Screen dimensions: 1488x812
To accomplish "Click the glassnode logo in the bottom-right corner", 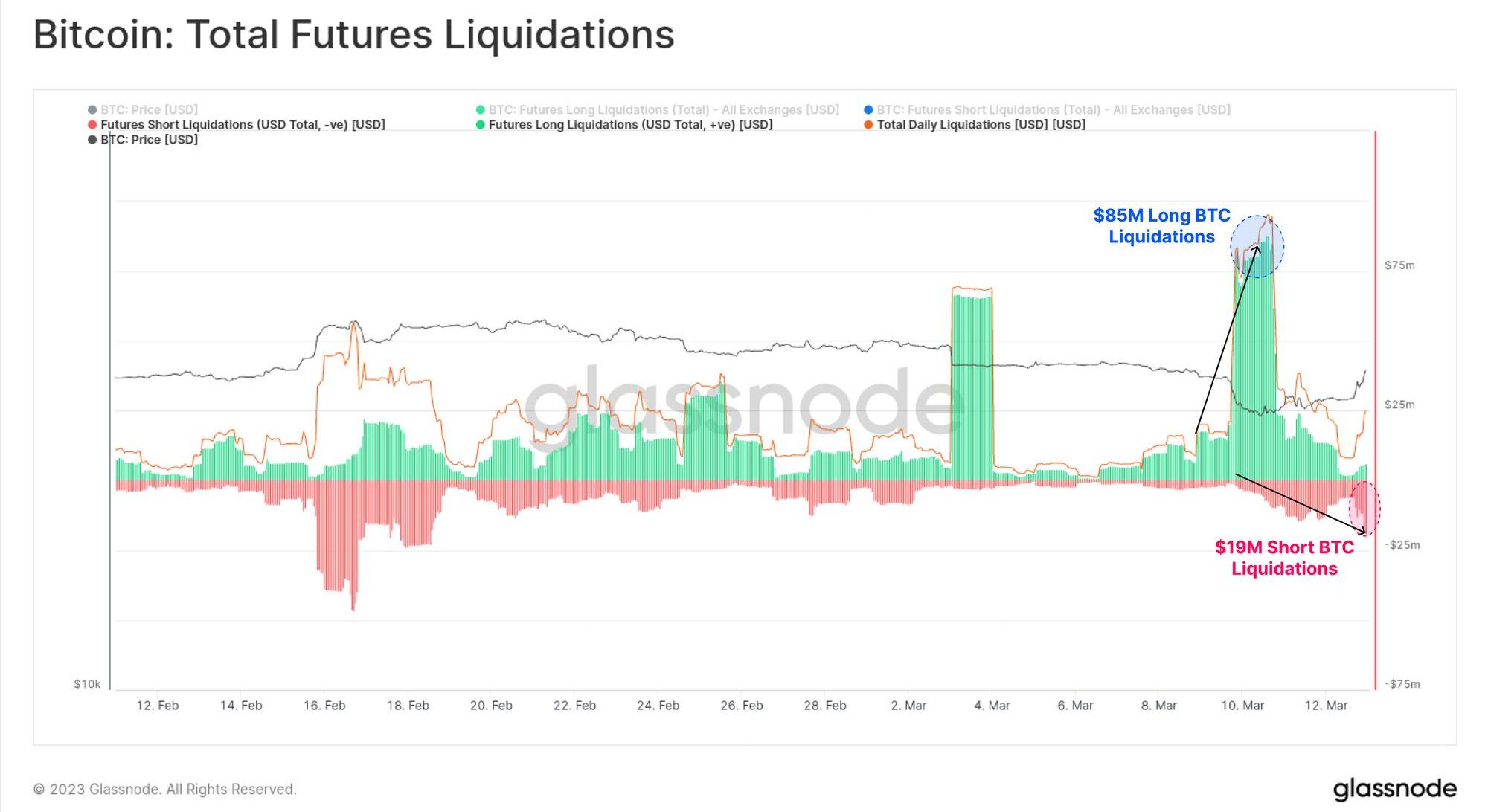I will point(1394,789).
